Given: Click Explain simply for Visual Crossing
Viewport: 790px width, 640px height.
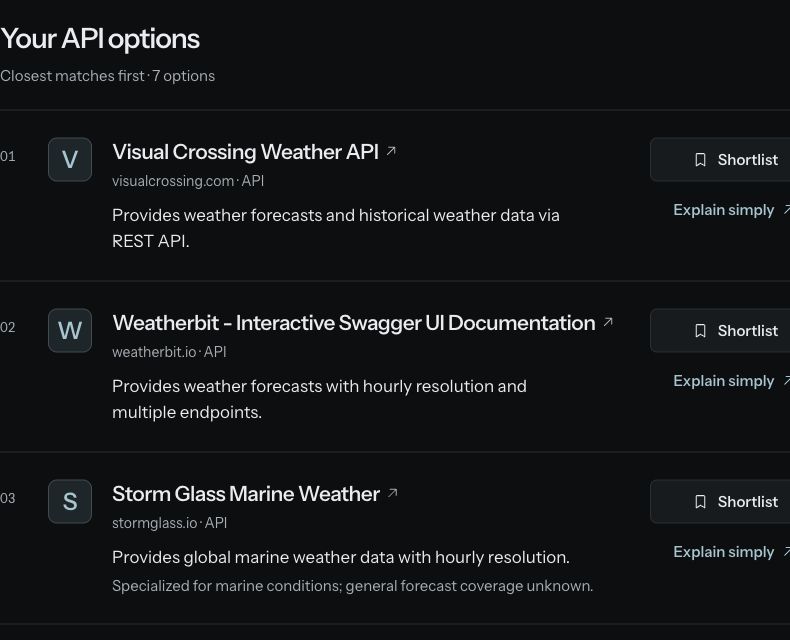Looking at the screenshot, I should point(731,210).
